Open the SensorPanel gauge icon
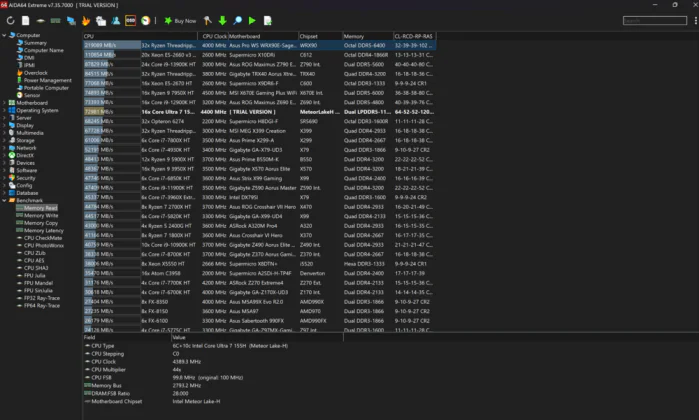 point(146,21)
